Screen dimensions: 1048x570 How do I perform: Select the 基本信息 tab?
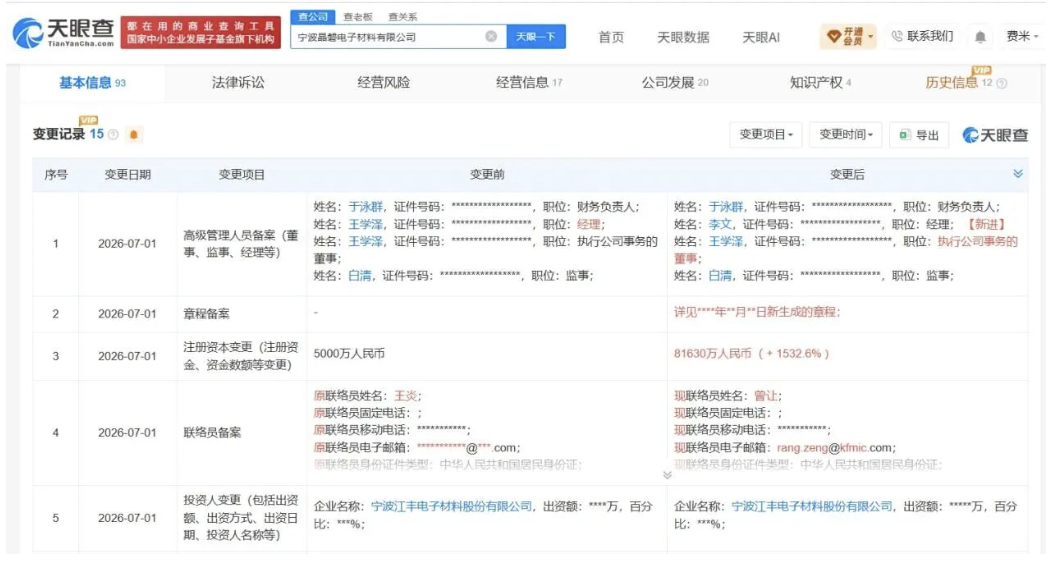click(x=92, y=83)
